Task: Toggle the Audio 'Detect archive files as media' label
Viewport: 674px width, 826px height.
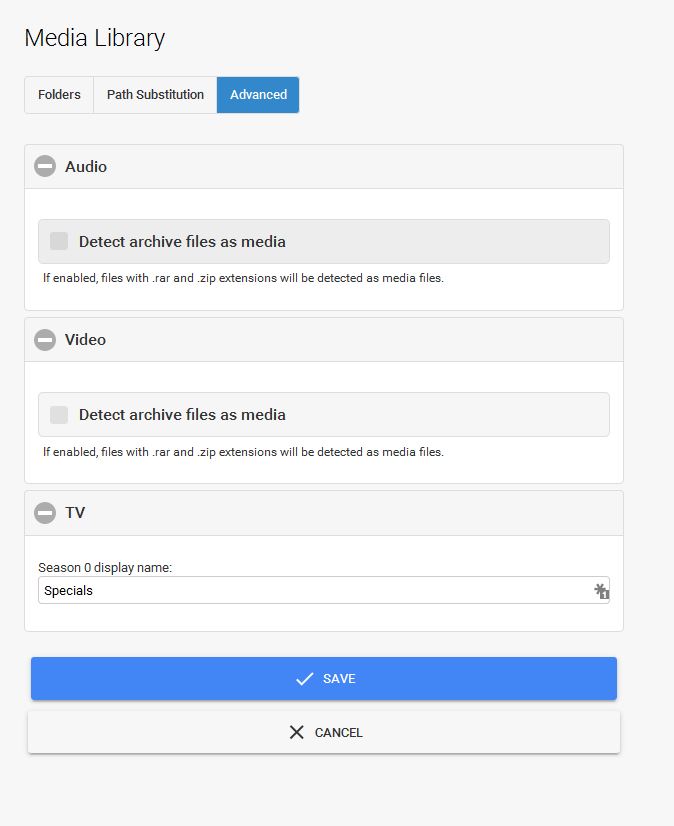Action: [x=182, y=242]
